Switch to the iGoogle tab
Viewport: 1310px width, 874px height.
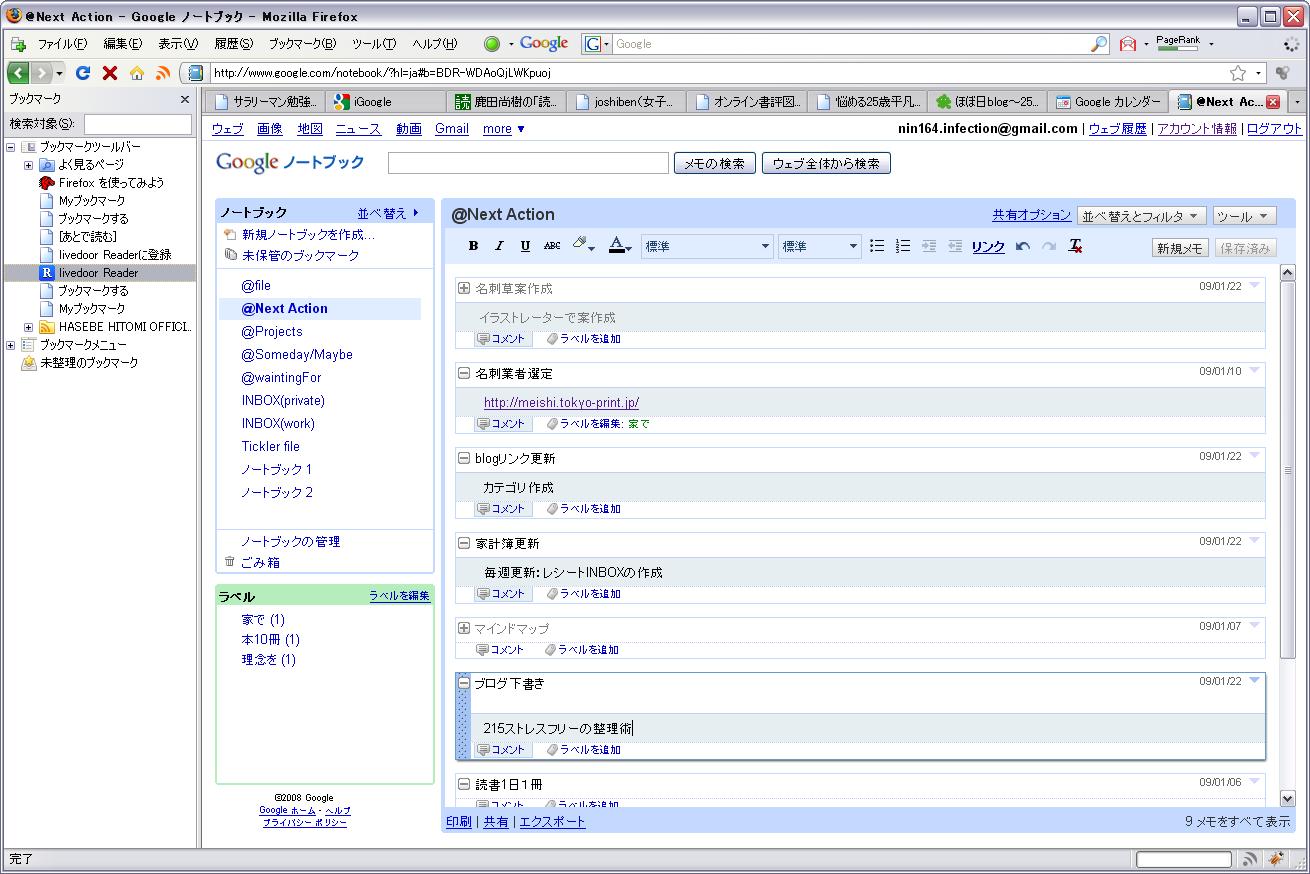[385, 101]
